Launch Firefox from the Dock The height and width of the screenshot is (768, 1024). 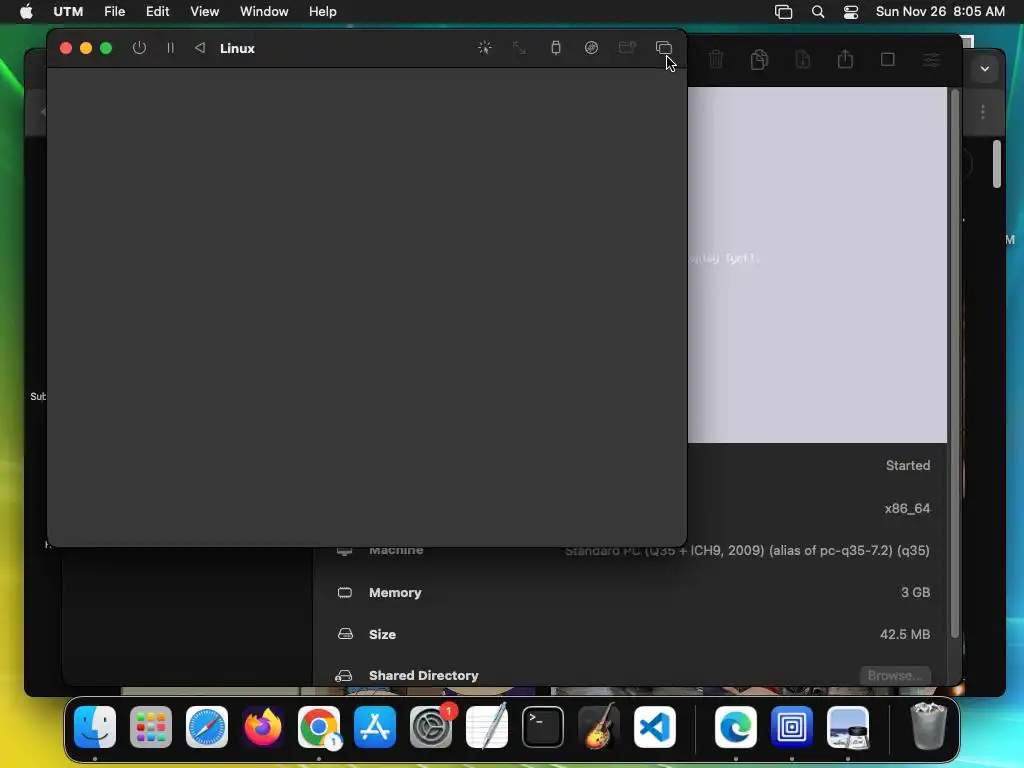263,727
